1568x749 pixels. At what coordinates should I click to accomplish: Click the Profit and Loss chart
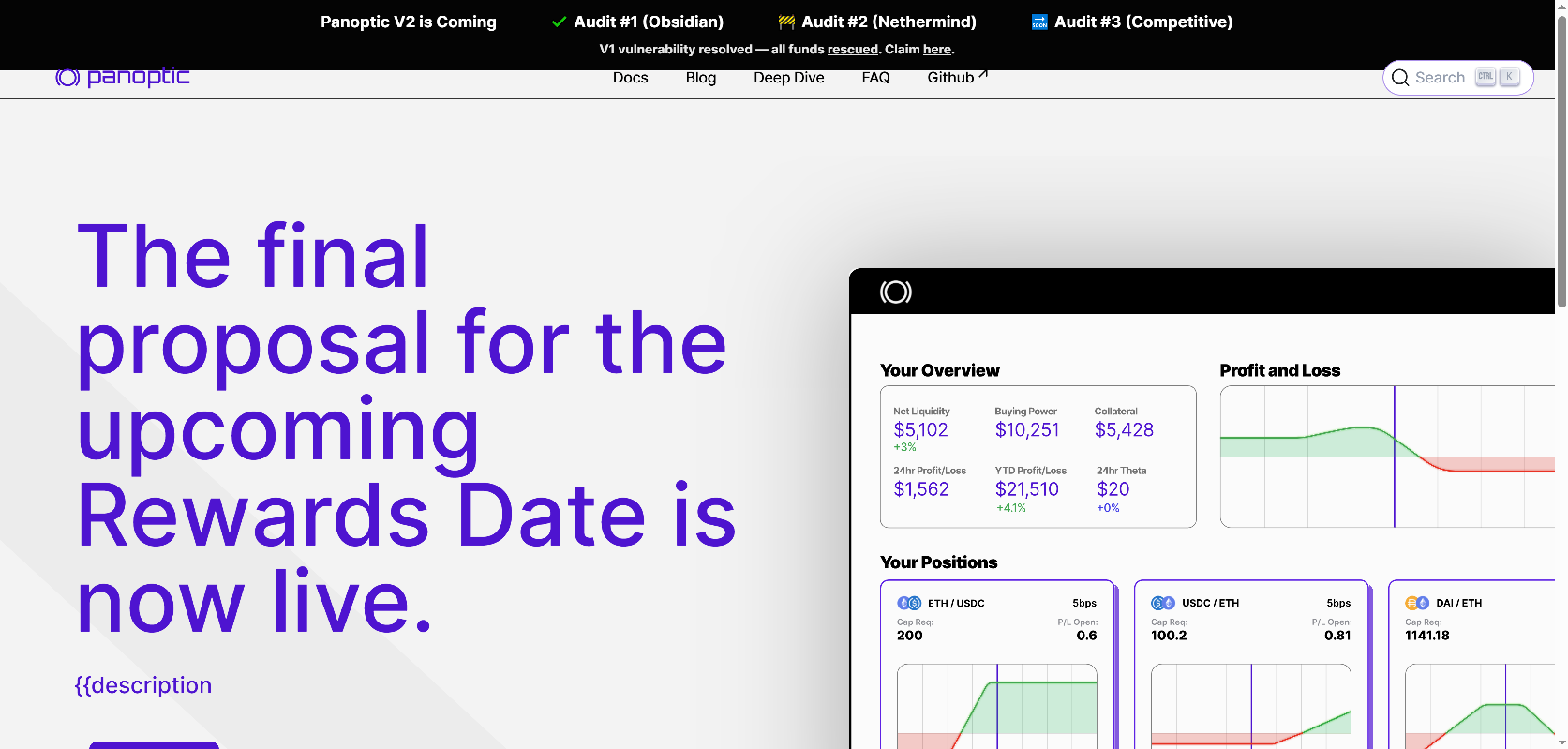(1387, 457)
